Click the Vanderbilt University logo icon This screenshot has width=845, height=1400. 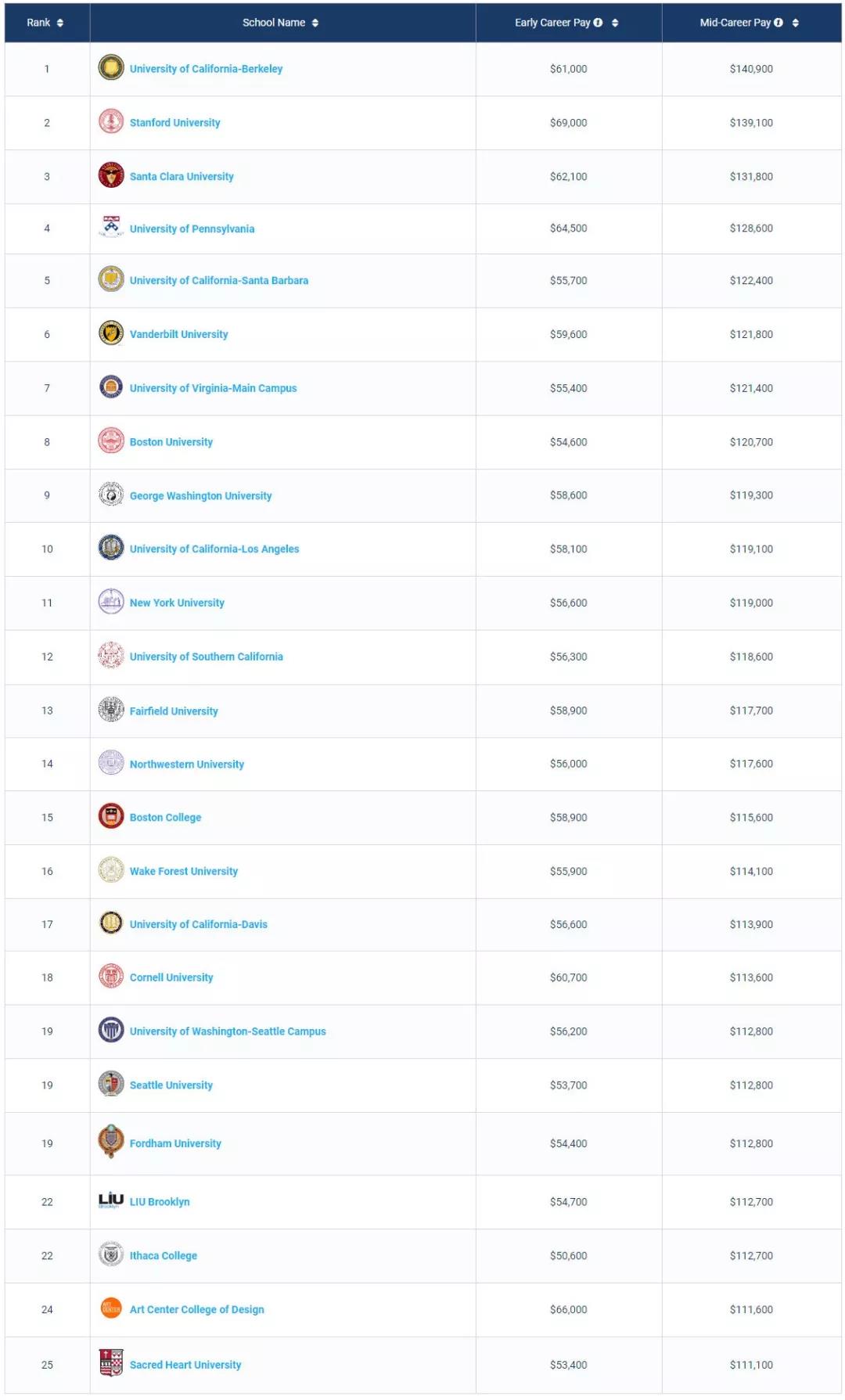click(111, 333)
